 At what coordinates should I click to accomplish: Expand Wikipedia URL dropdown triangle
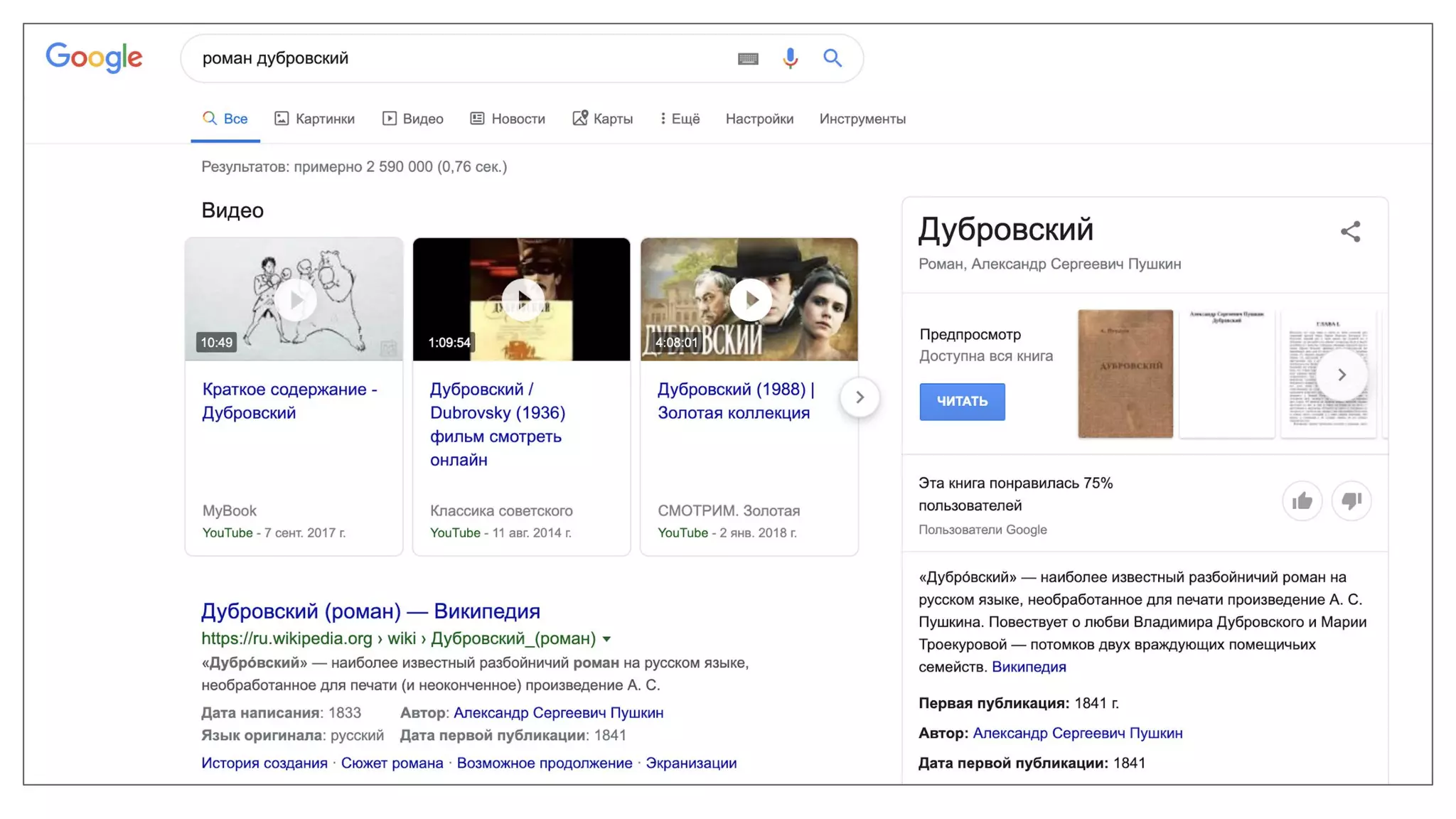(607, 639)
